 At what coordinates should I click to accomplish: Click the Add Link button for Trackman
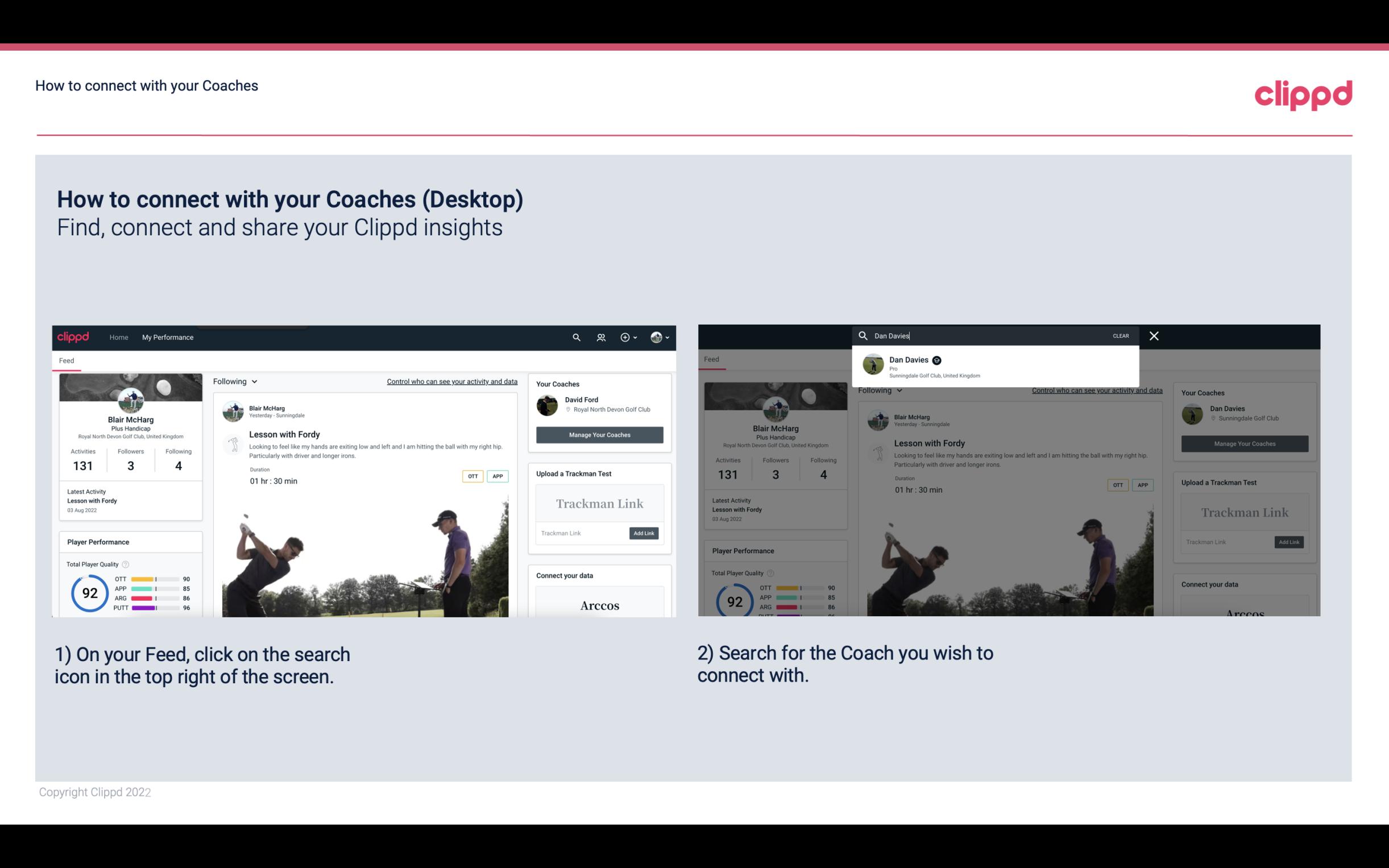(x=644, y=533)
